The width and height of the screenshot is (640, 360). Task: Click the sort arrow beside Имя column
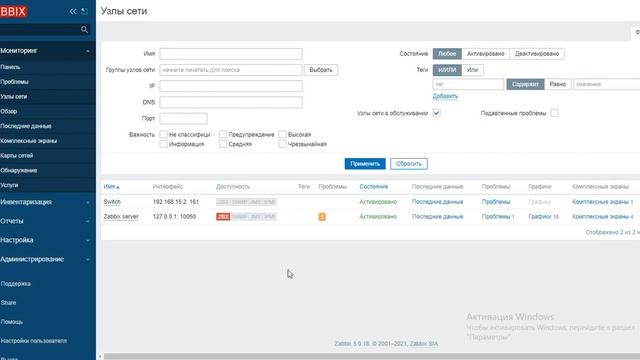pyautogui.click(x=118, y=187)
